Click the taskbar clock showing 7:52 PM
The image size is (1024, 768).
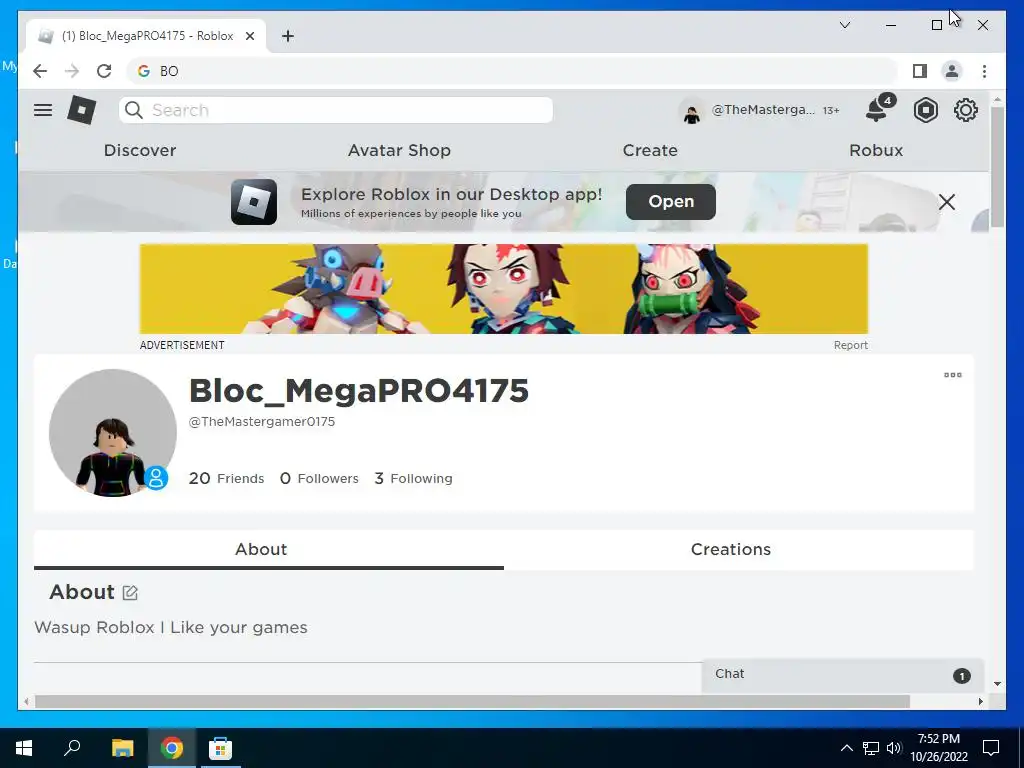tap(938, 748)
